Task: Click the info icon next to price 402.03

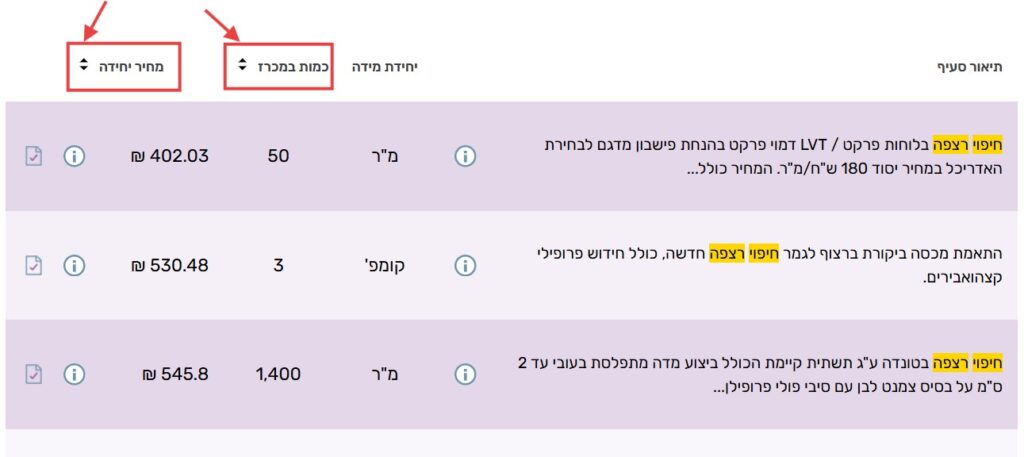Action: (74, 156)
